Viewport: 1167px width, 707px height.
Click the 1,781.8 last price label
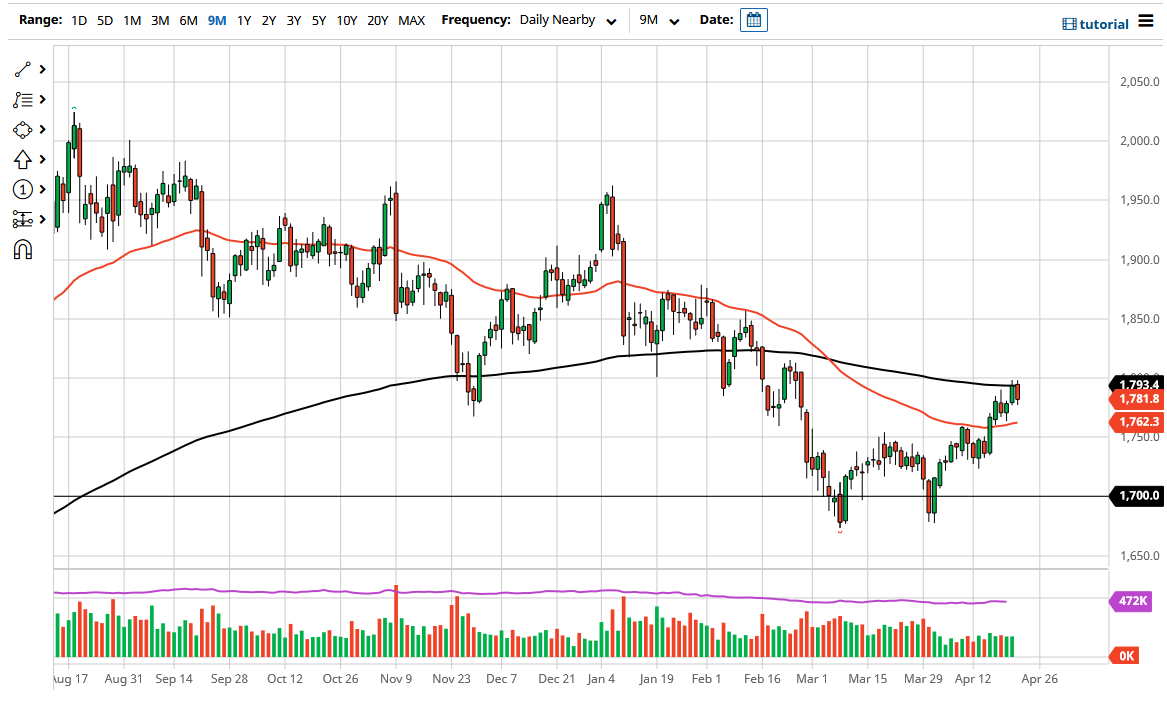click(x=1136, y=399)
